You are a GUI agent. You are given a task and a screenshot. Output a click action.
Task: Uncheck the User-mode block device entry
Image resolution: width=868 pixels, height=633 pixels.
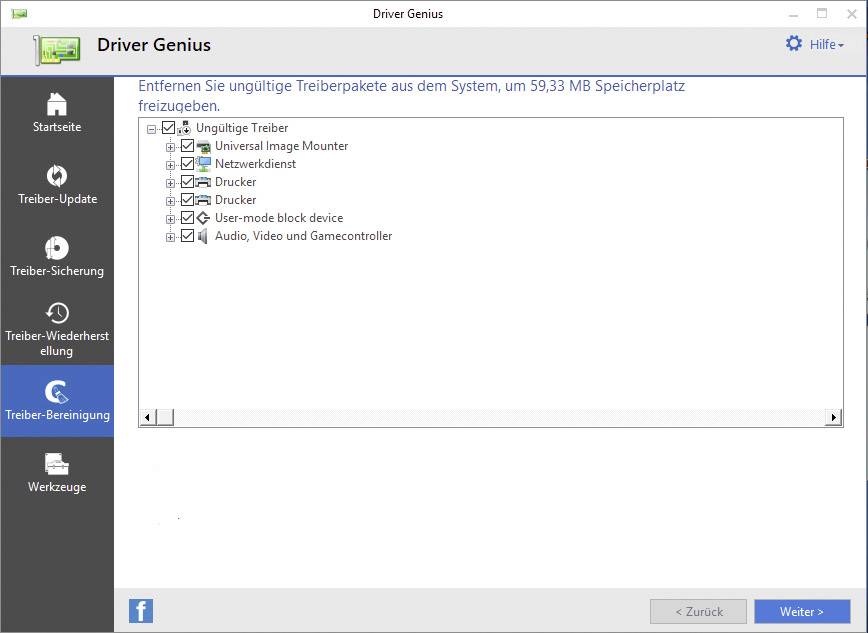188,218
